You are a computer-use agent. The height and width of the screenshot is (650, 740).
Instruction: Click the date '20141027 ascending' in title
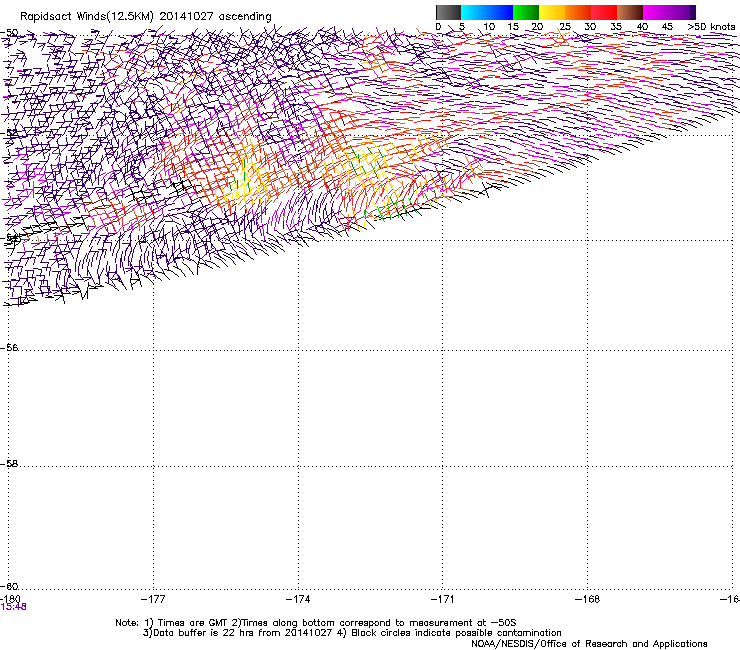215,17
